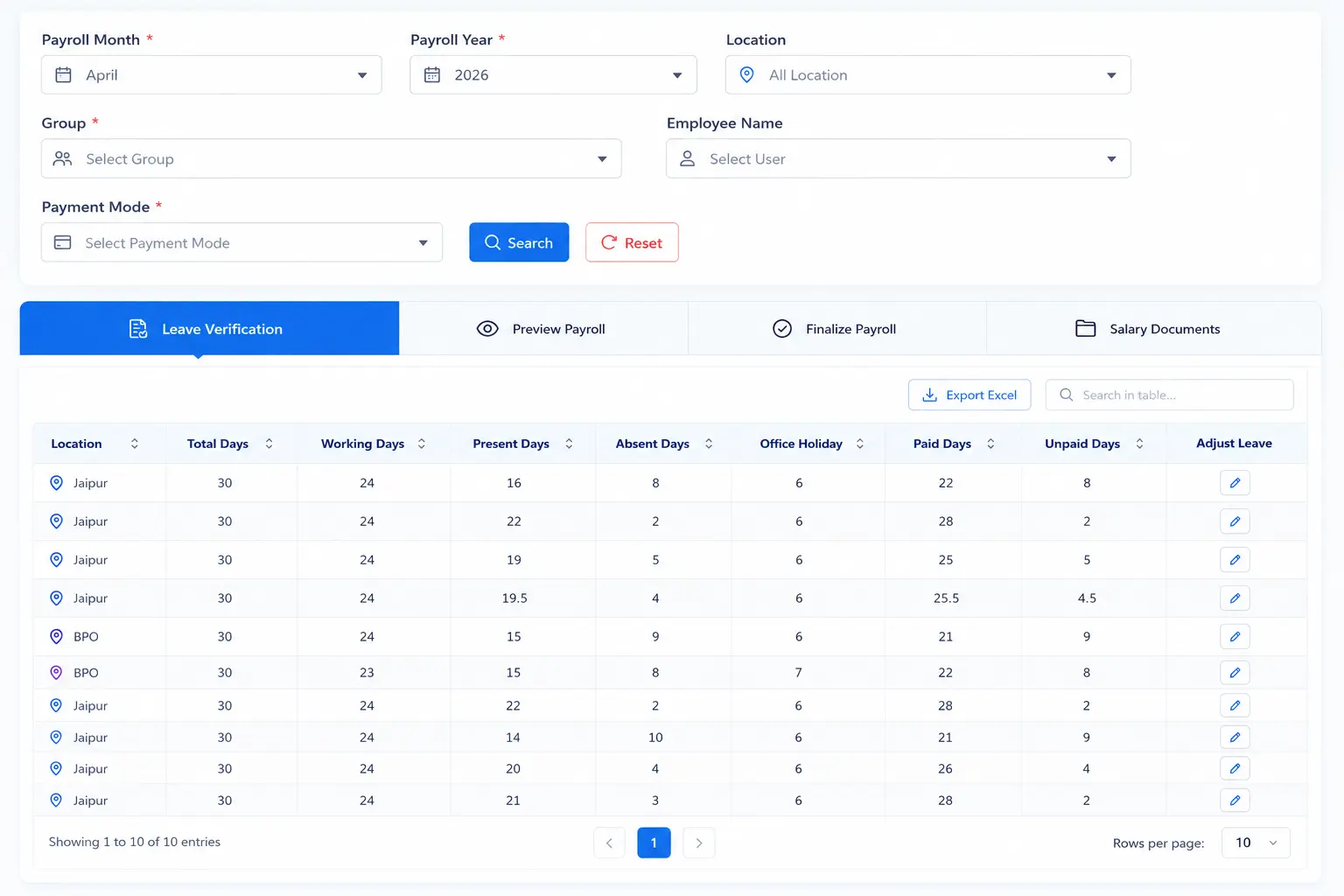Sort table by Present Days column
Image resolution: width=1344 pixels, height=896 pixels.
[x=569, y=444]
